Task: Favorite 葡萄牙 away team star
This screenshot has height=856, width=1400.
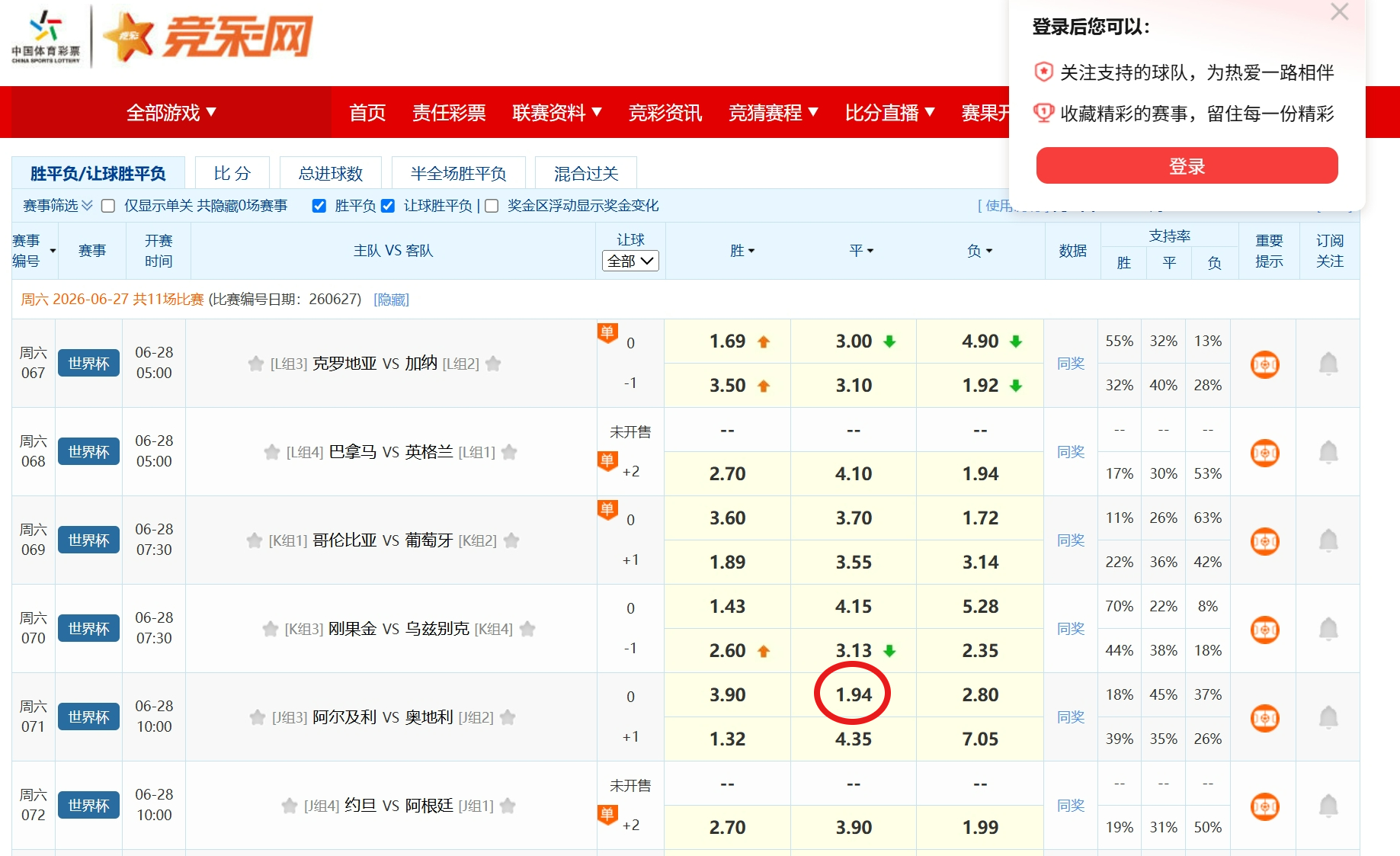Action: click(511, 540)
